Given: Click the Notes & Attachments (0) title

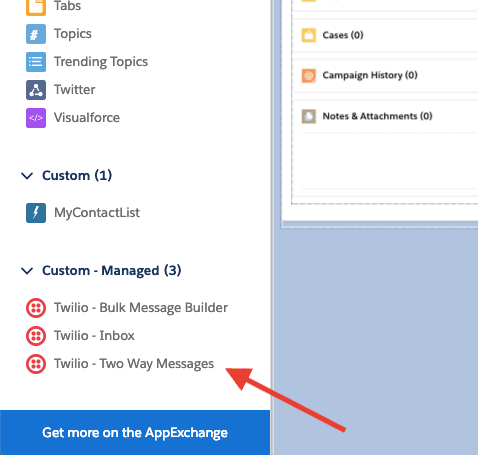Looking at the screenshot, I should tap(377, 116).
